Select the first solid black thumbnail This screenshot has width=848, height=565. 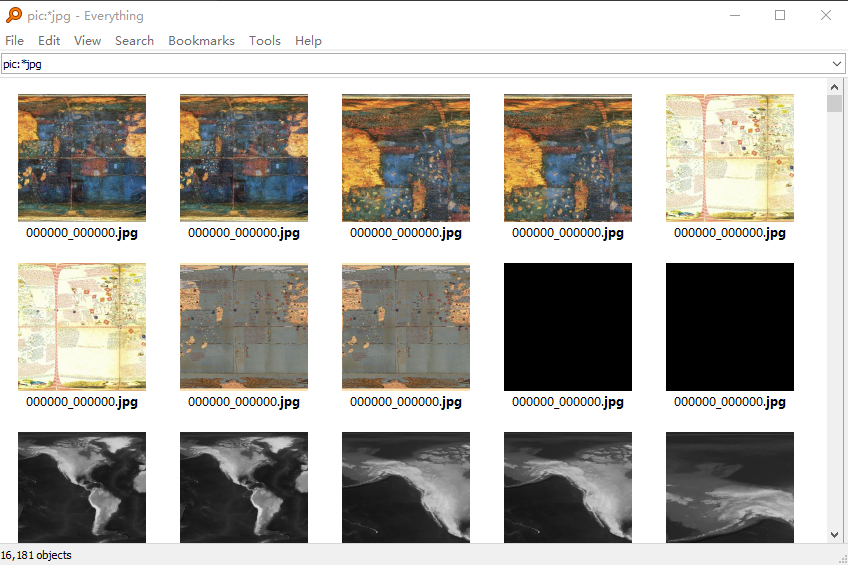(x=568, y=327)
